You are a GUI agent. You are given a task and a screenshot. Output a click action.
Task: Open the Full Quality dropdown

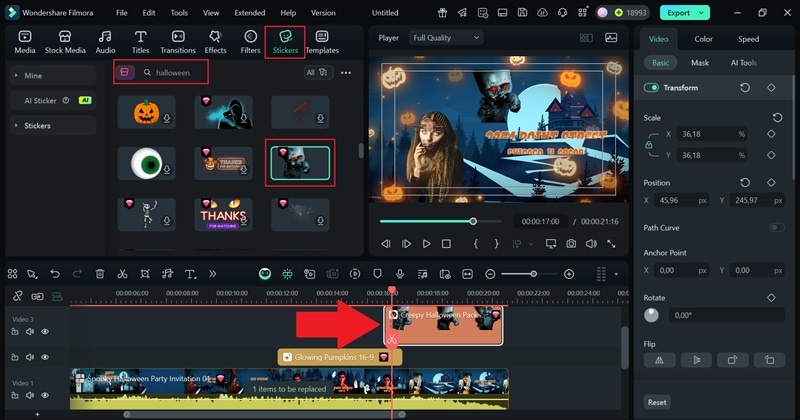pos(446,38)
